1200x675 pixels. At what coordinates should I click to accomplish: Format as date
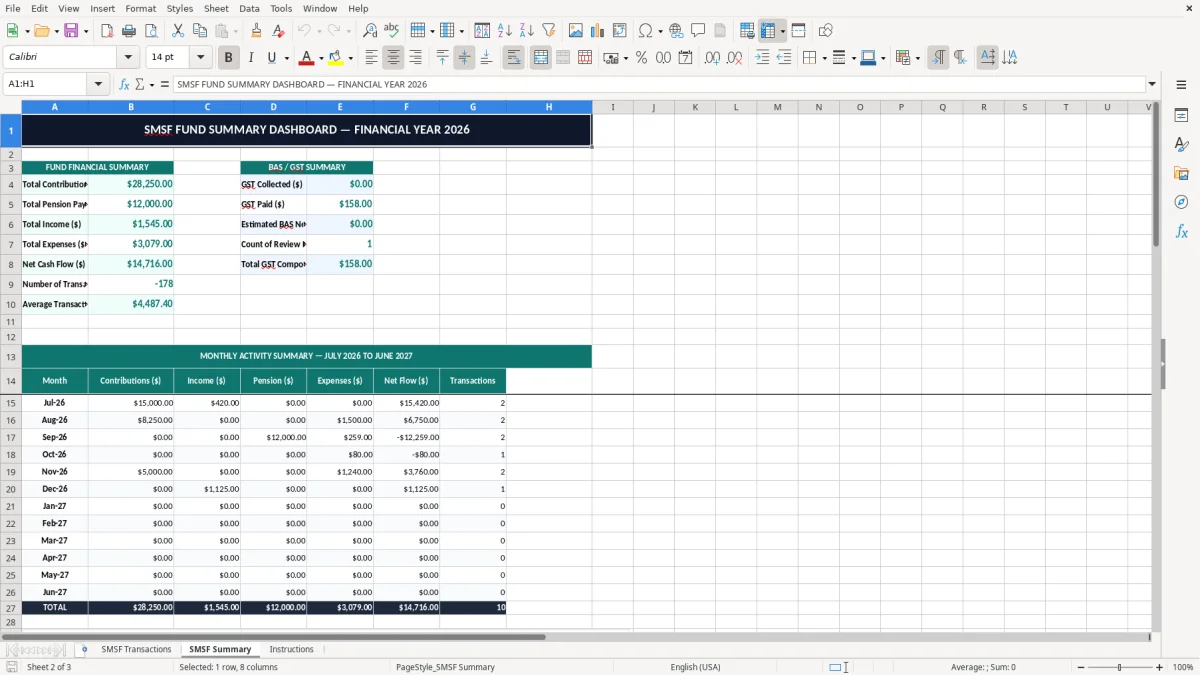pos(685,58)
